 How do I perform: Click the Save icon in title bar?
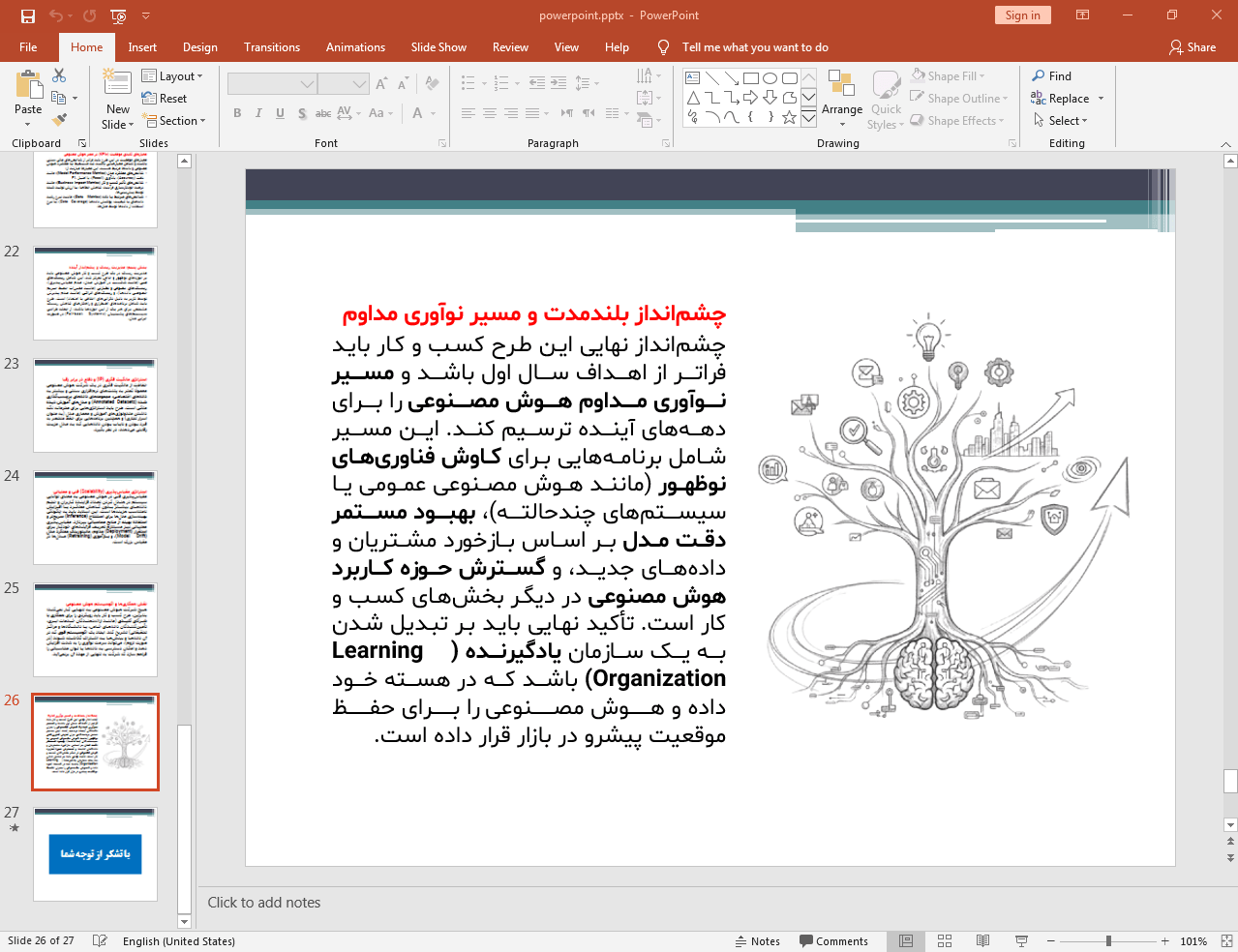(28, 15)
